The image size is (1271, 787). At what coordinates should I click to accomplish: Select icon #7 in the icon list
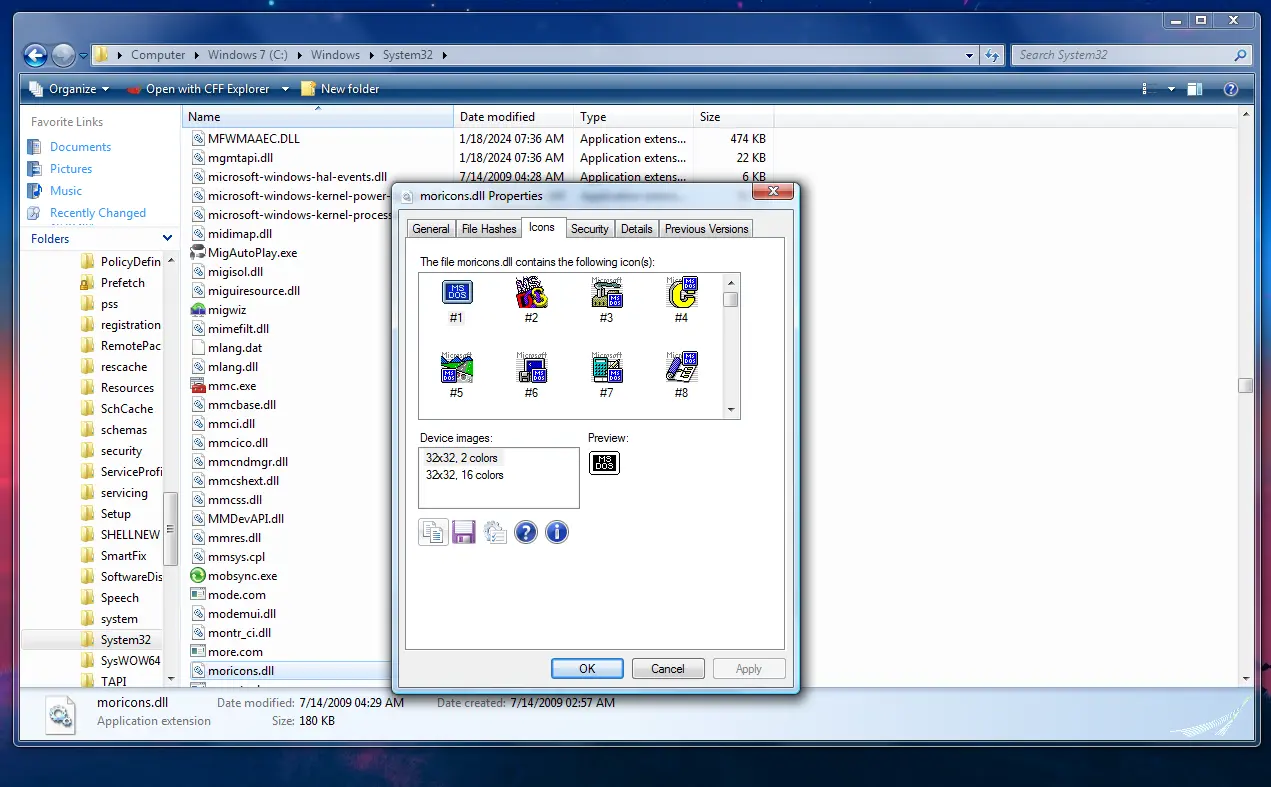[606, 375]
